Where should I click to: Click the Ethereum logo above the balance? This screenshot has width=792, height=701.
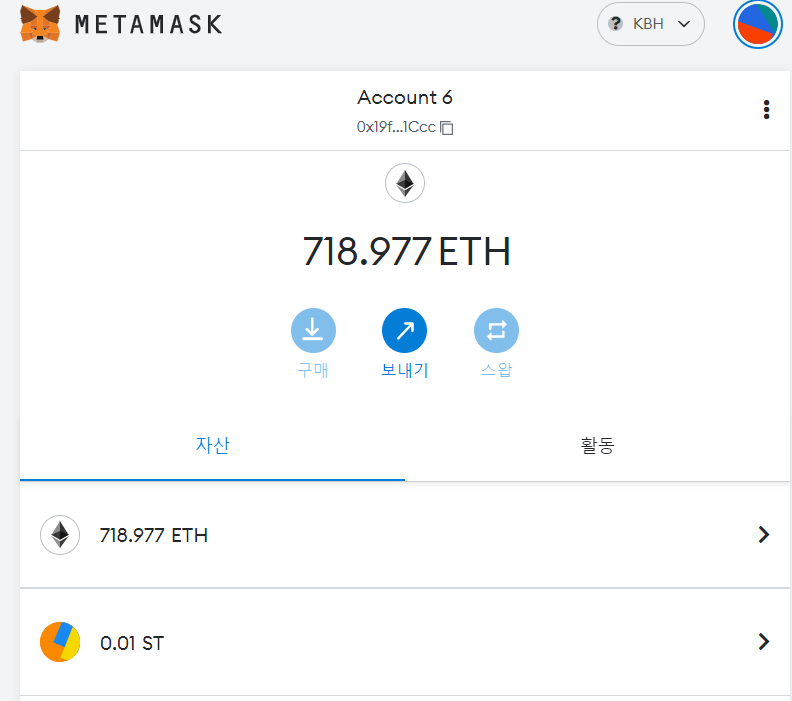[405, 183]
